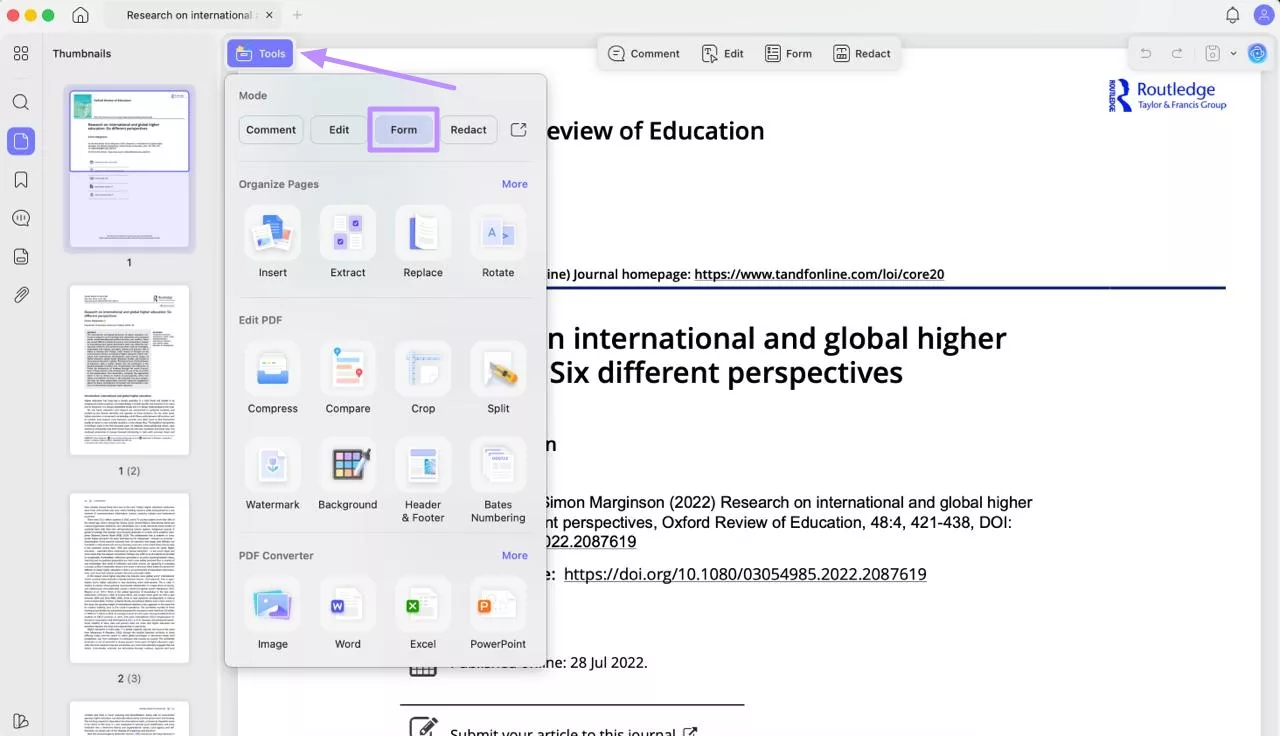Switch to Comment mode in Tools panel
Viewport: 1280px width, 736px height.
[271, 130]
